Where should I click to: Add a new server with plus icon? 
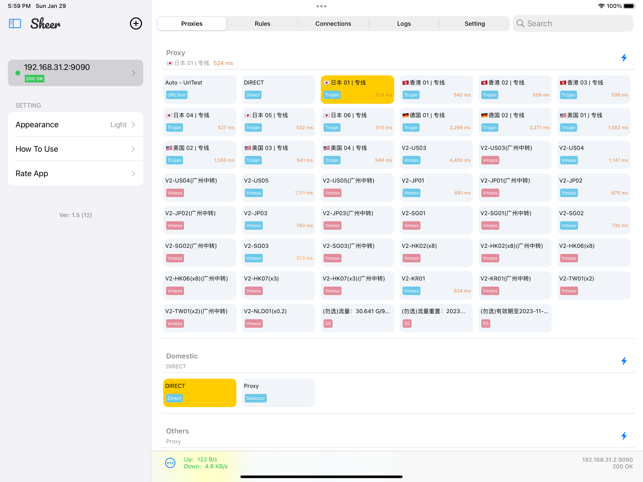(136, 23)
